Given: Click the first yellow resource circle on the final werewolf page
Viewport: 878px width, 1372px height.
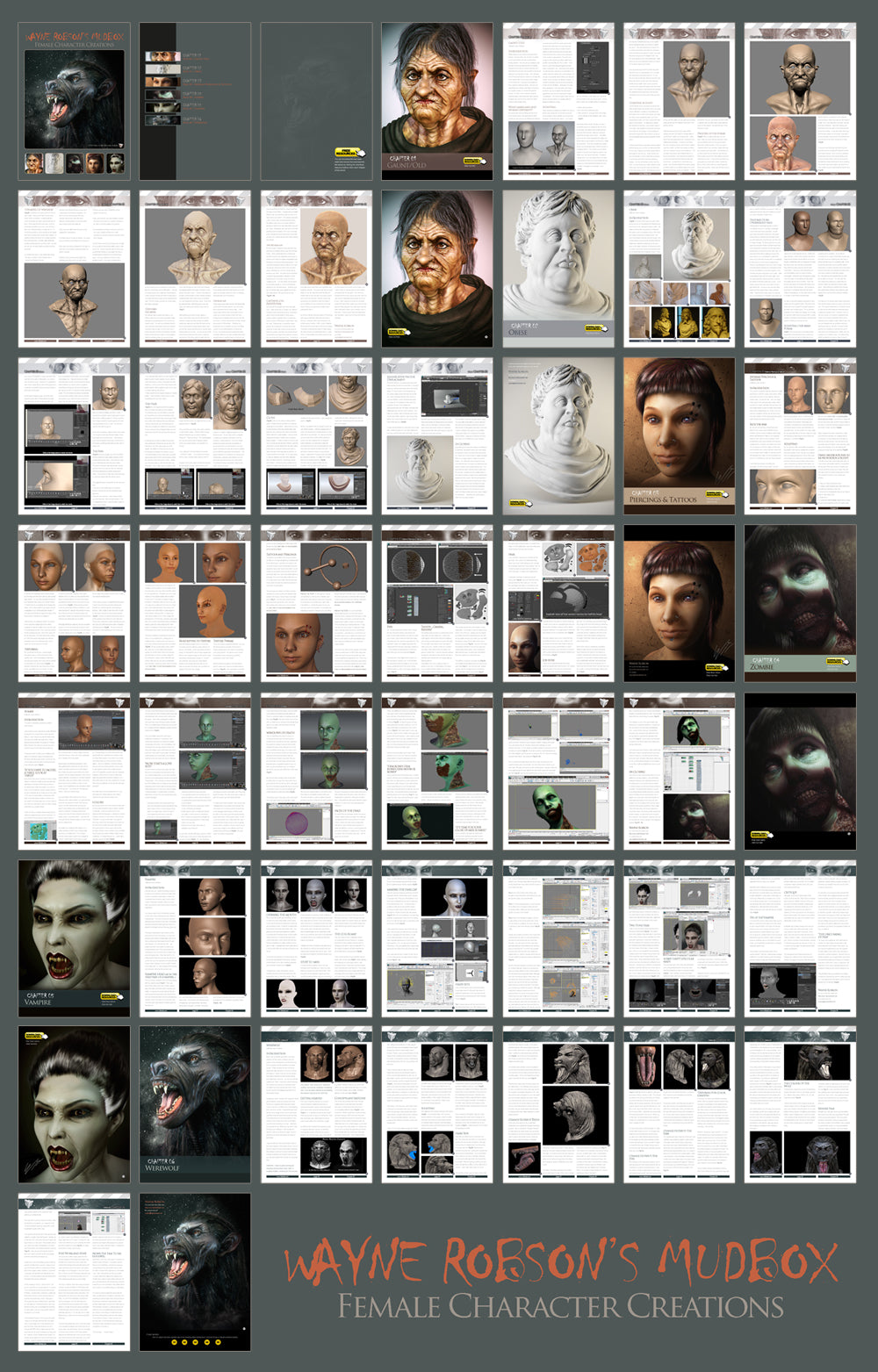Looking at the screenshot, I should tap(175, 1342).
